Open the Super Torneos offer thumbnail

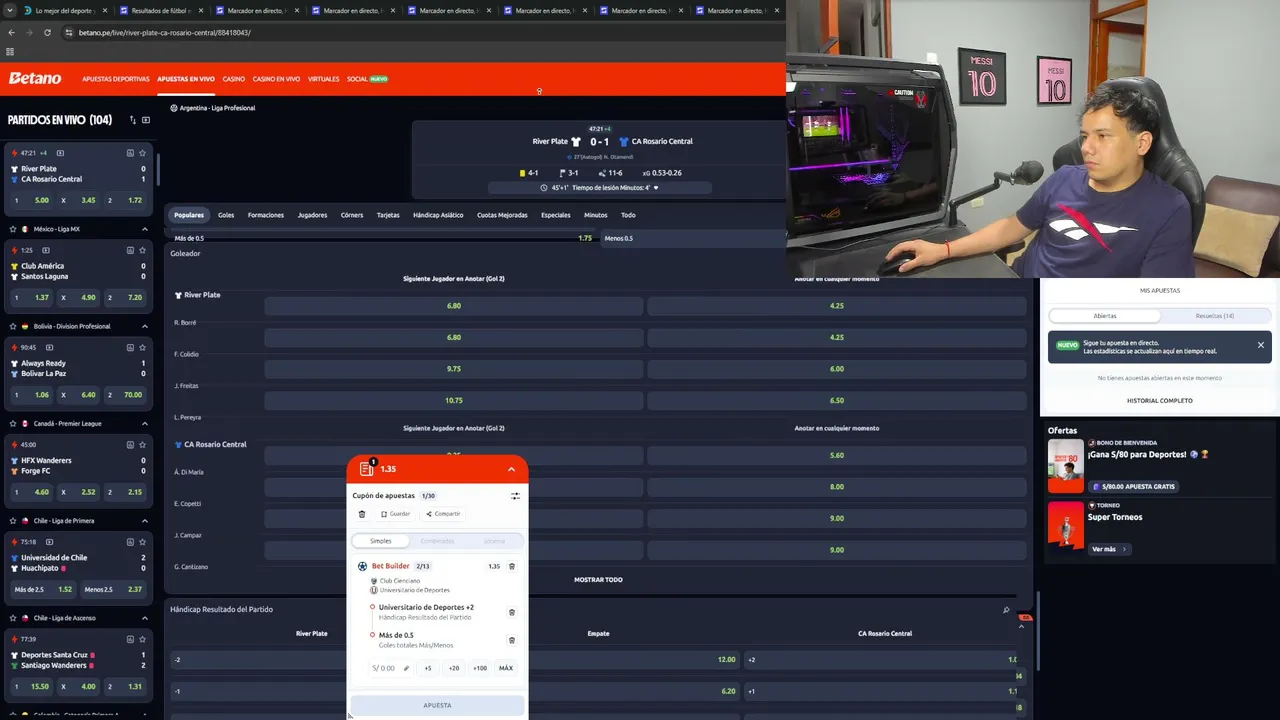(1066, 526)
